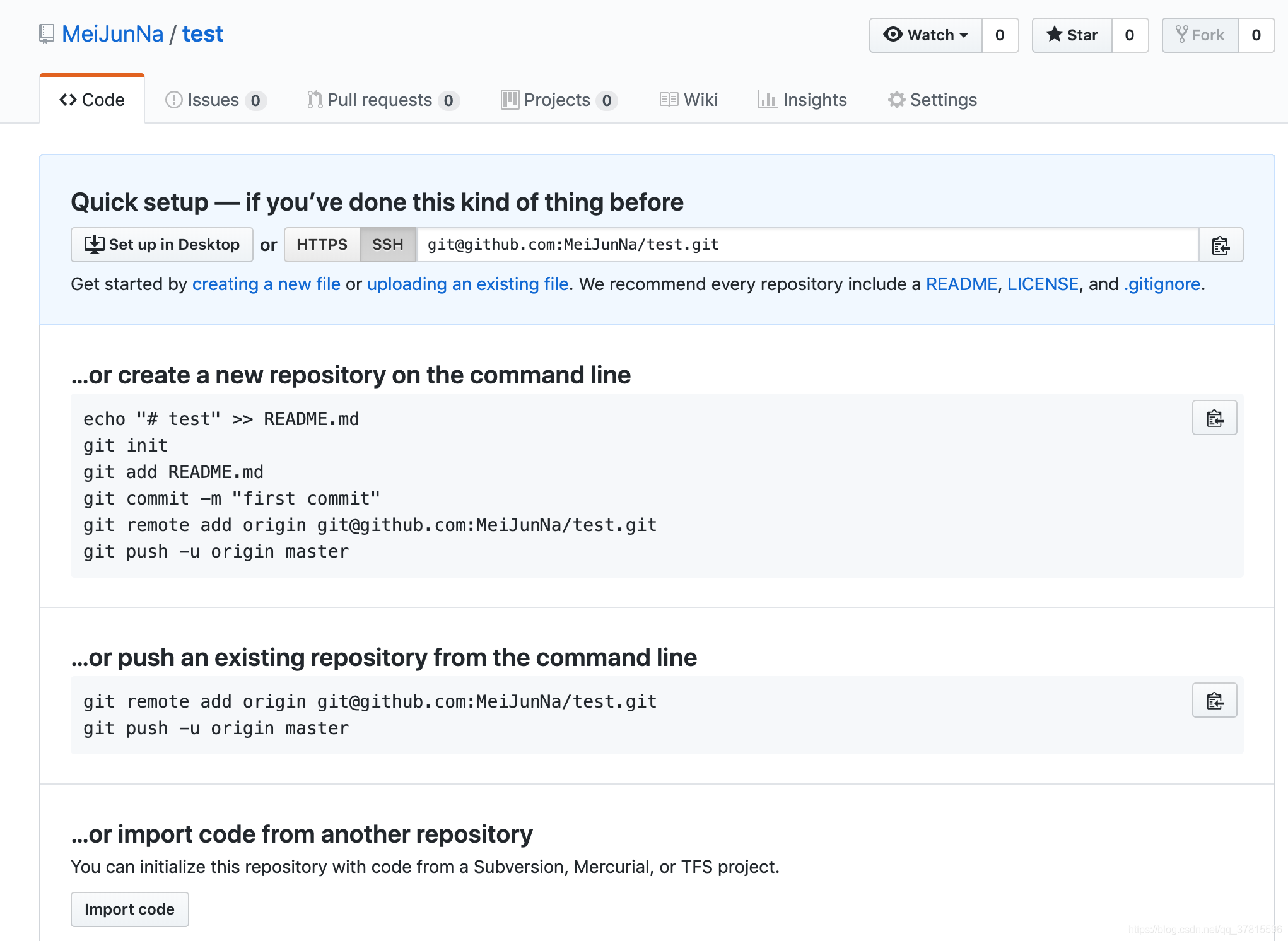Click the git@github.com clone URL field
The image size is (1288, 941).
pos(807,245)
